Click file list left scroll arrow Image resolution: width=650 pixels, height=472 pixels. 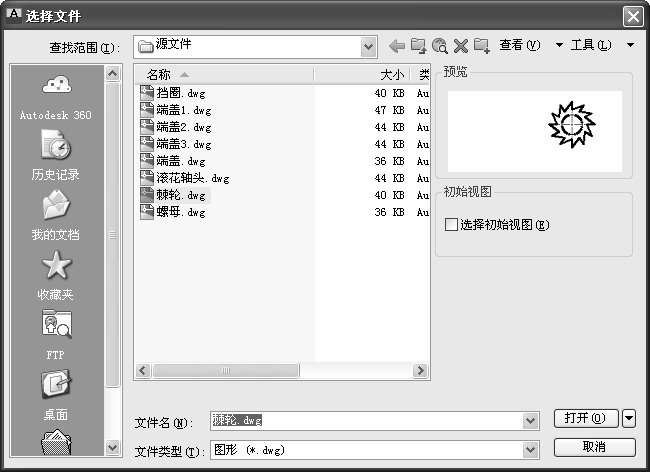tap(143, 370)
